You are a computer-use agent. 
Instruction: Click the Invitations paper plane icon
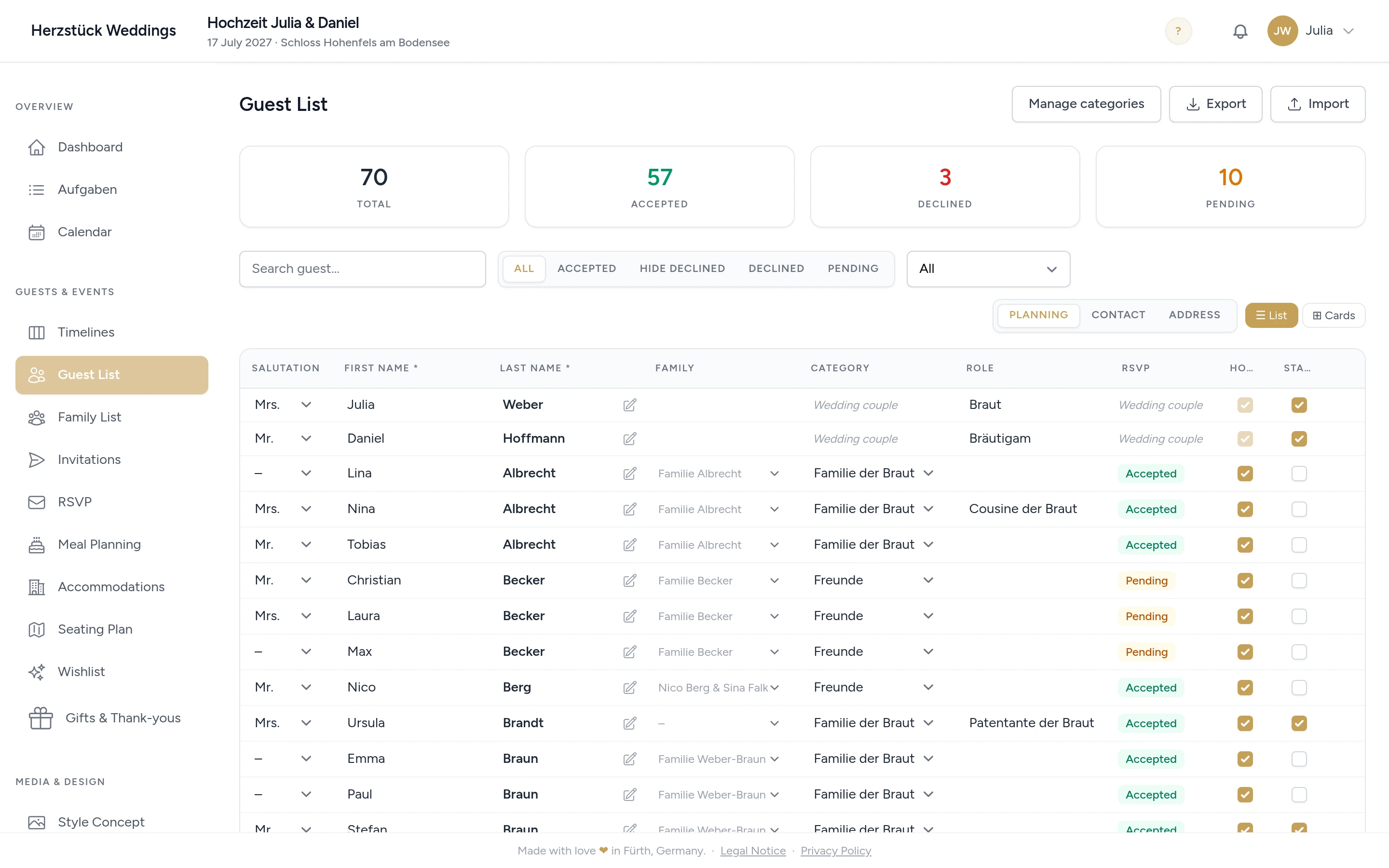(37, 460)
